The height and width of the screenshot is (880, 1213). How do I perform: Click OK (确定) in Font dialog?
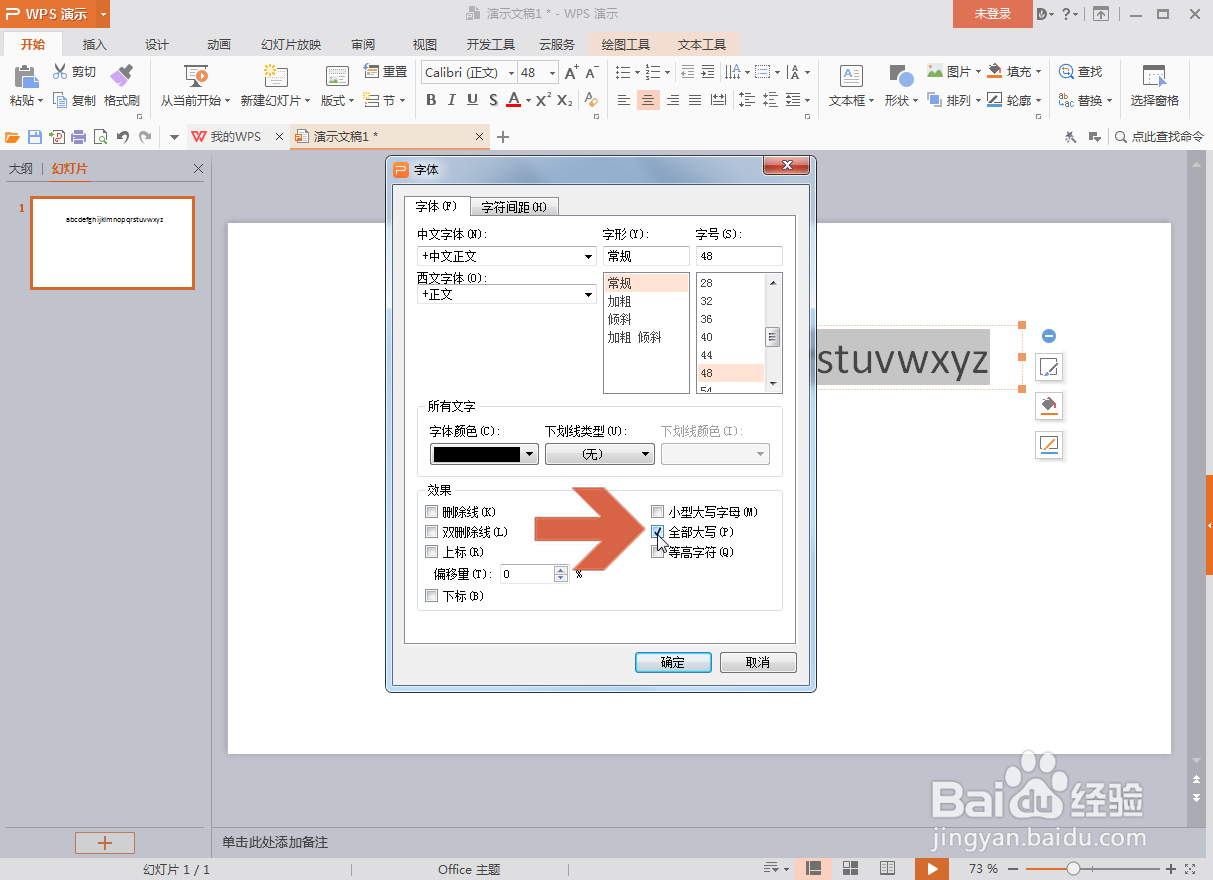pos(673,662)
